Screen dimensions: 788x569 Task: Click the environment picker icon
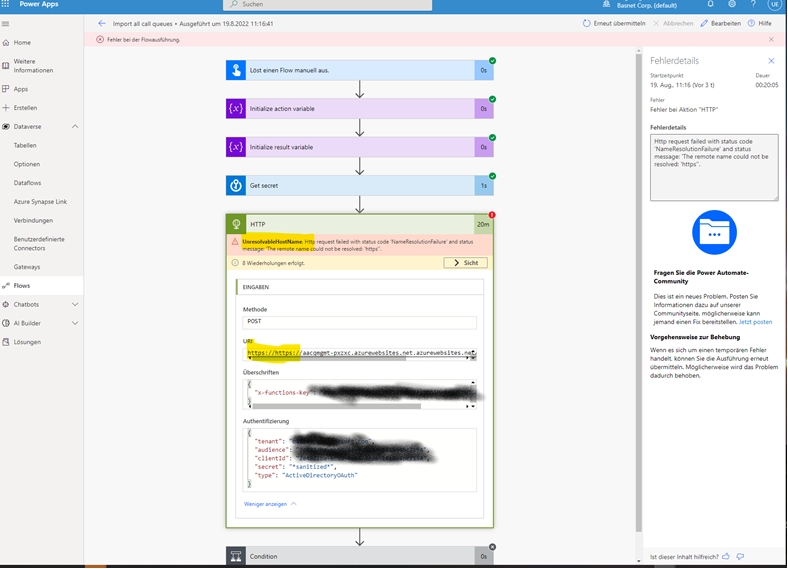607,4
